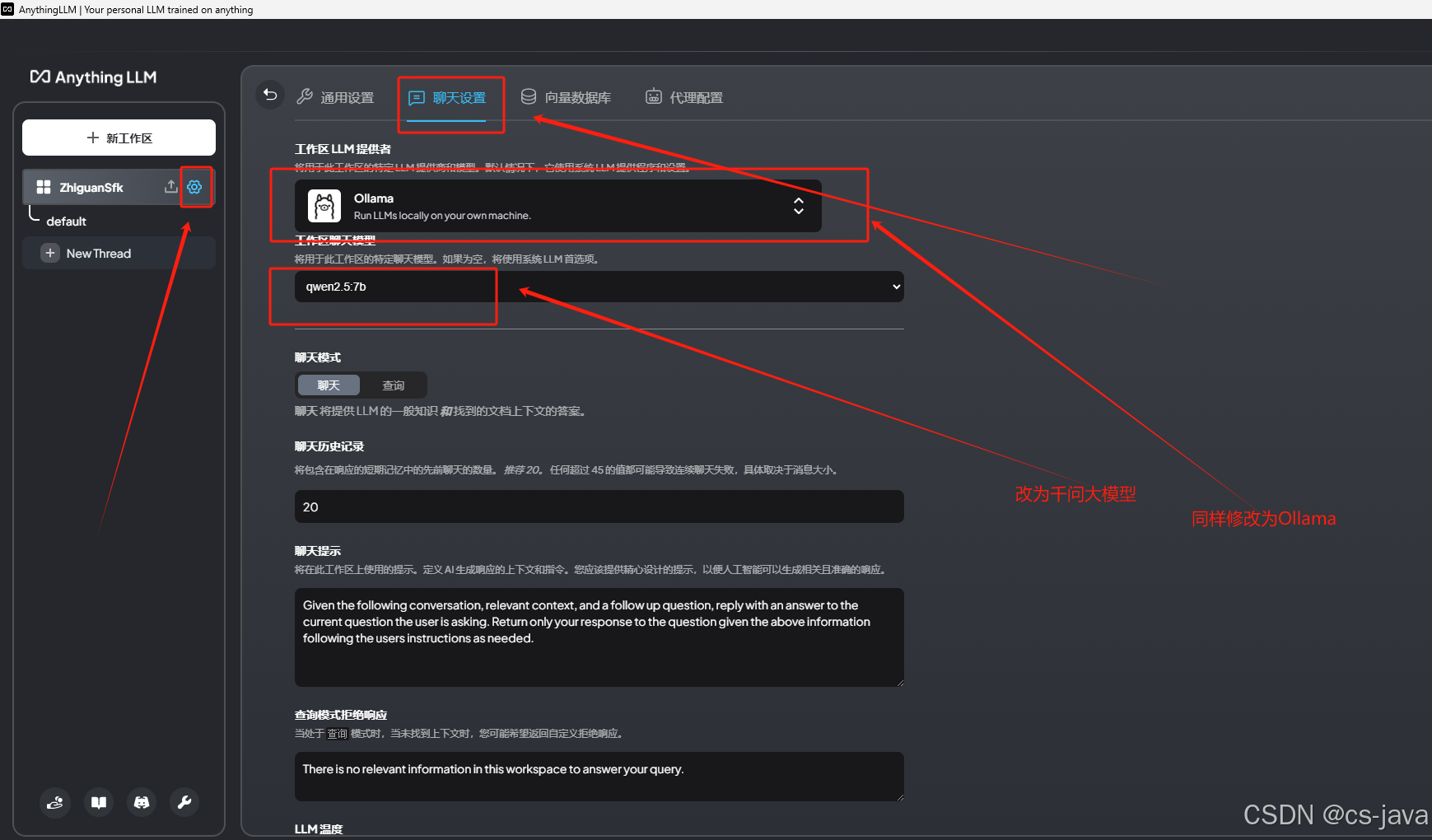Switch to the 代理配置 tab
1432x840 pixels.
(684, 97)
